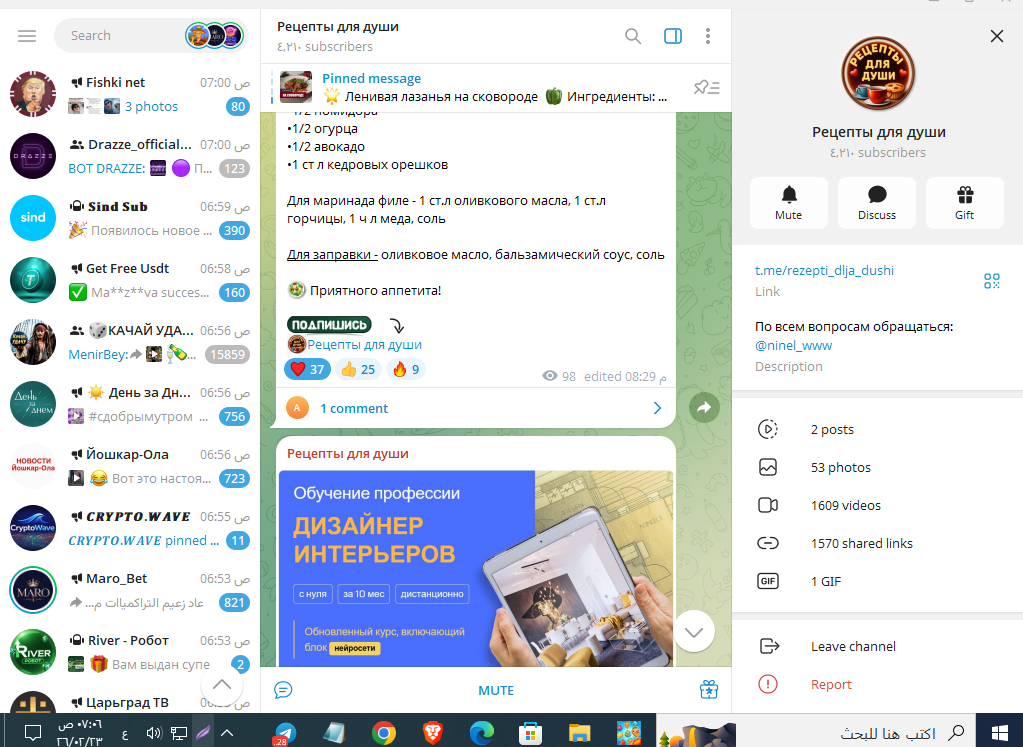Open the notification center icon in taskbar

pos(32,732)
